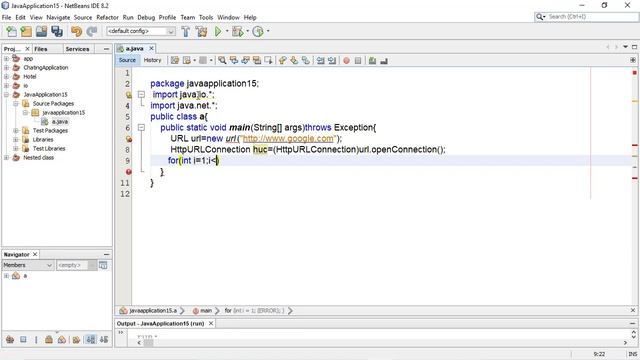Collapse the JavaApplication15 project node
This screenshot has height=360, width=640.
6,95
